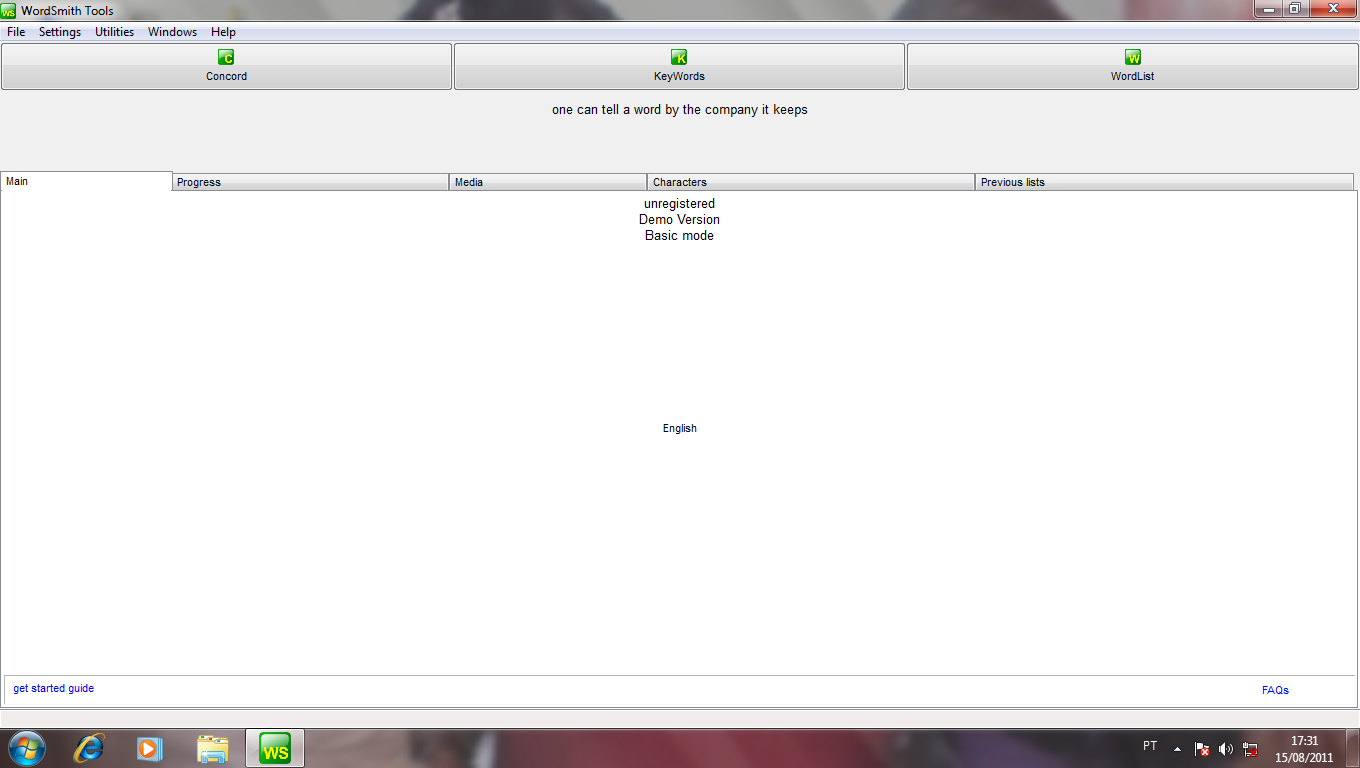Open the WordList tool

pyautogui.click(x=1132, y=66)
